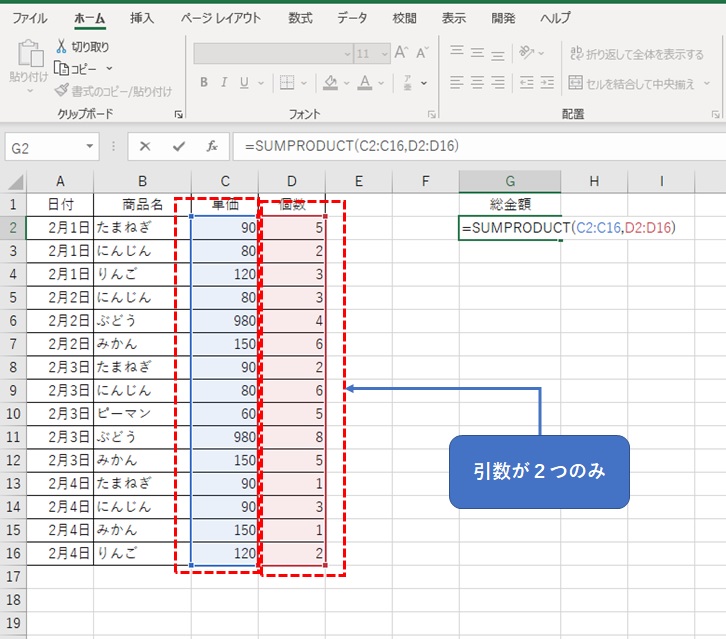Open the Help (ヘルプ) tab
The height and width of the screenshot is (639, 726).
pyautogui.click(x=555, y=19)
